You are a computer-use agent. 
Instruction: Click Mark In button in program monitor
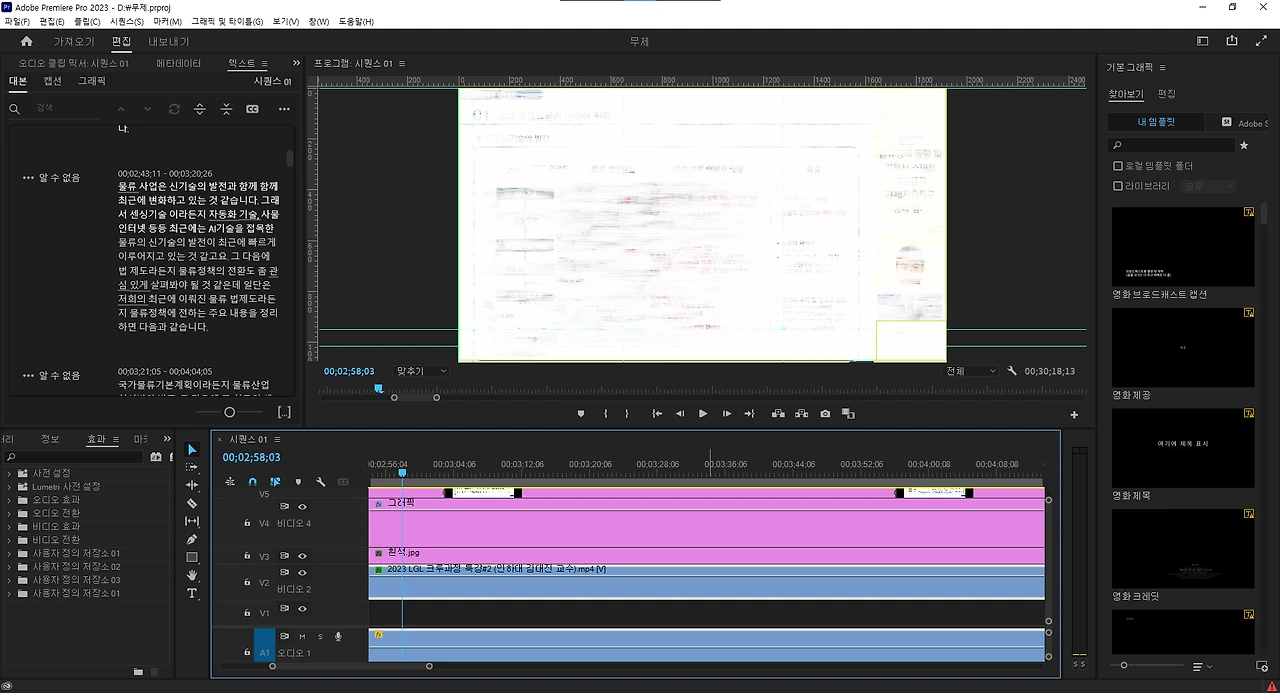click(605, 414)
